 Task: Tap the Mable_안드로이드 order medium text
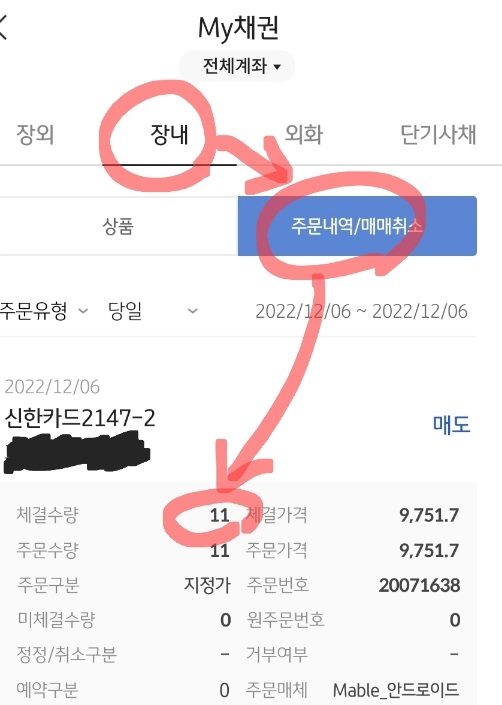pyautogui.click(x=396, y=690)
